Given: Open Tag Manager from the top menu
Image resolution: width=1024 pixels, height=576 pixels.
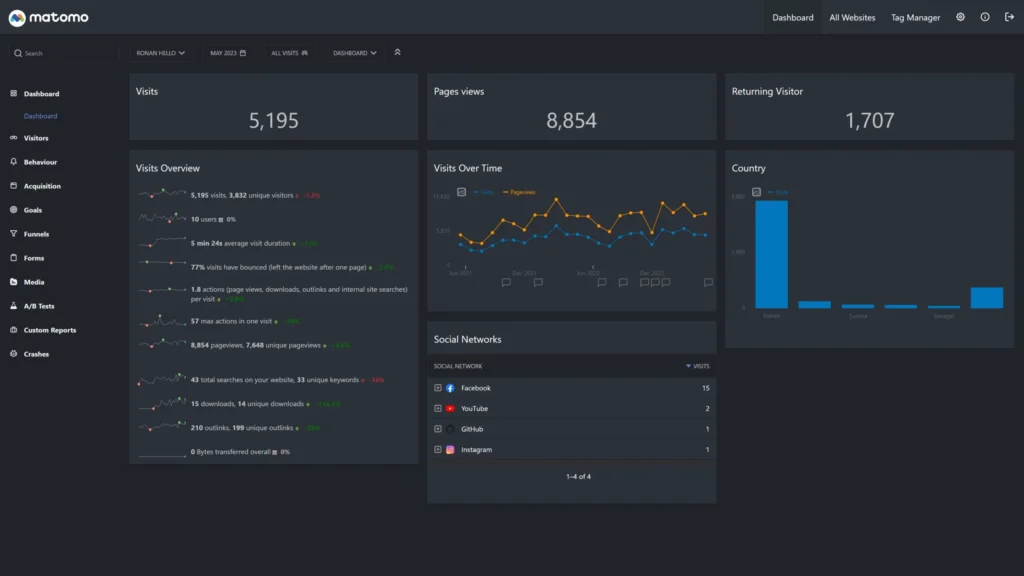Looking at the screenshot, I should point(915,17).
